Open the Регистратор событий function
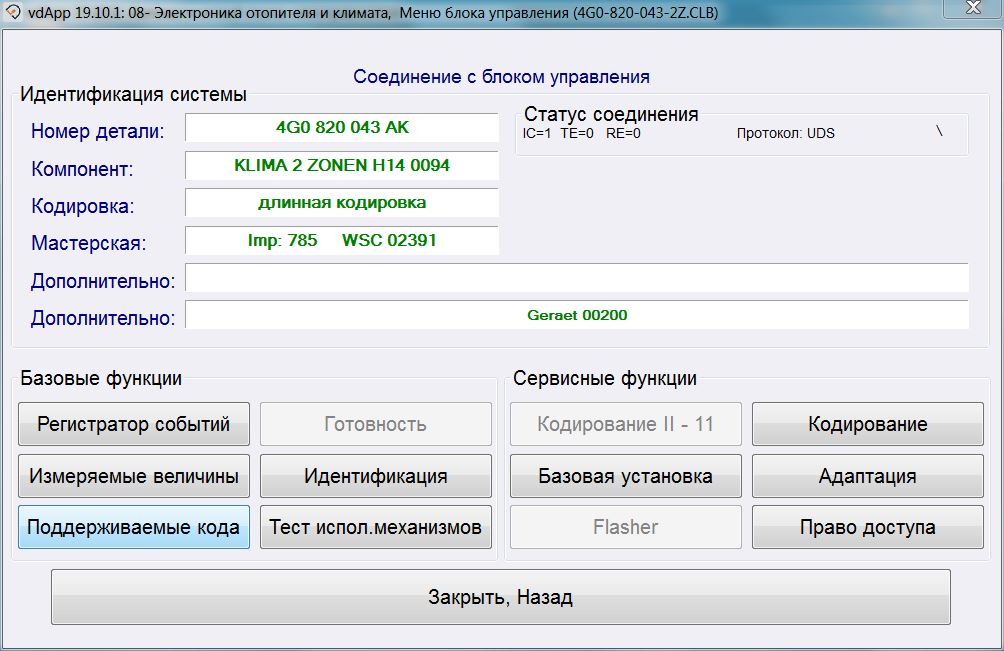 (x=134, y=424)
